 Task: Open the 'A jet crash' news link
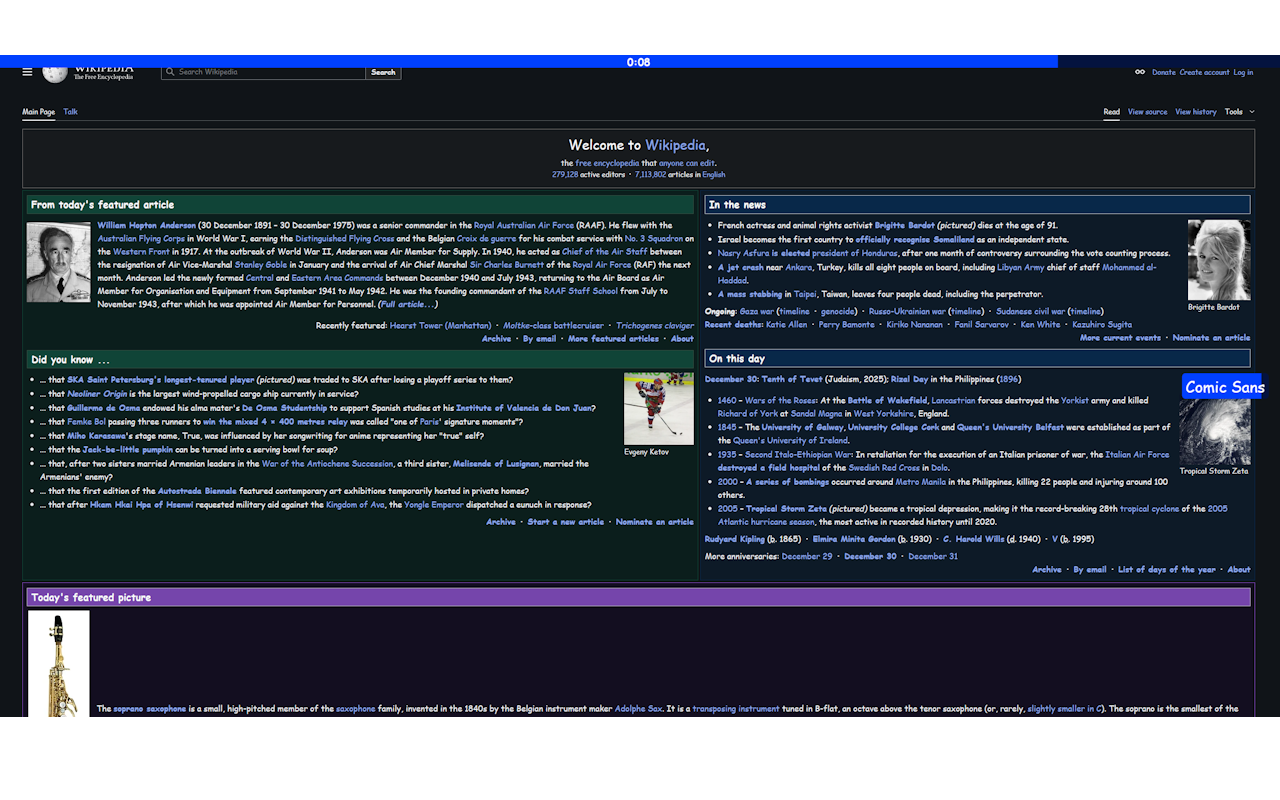[740, 267]
